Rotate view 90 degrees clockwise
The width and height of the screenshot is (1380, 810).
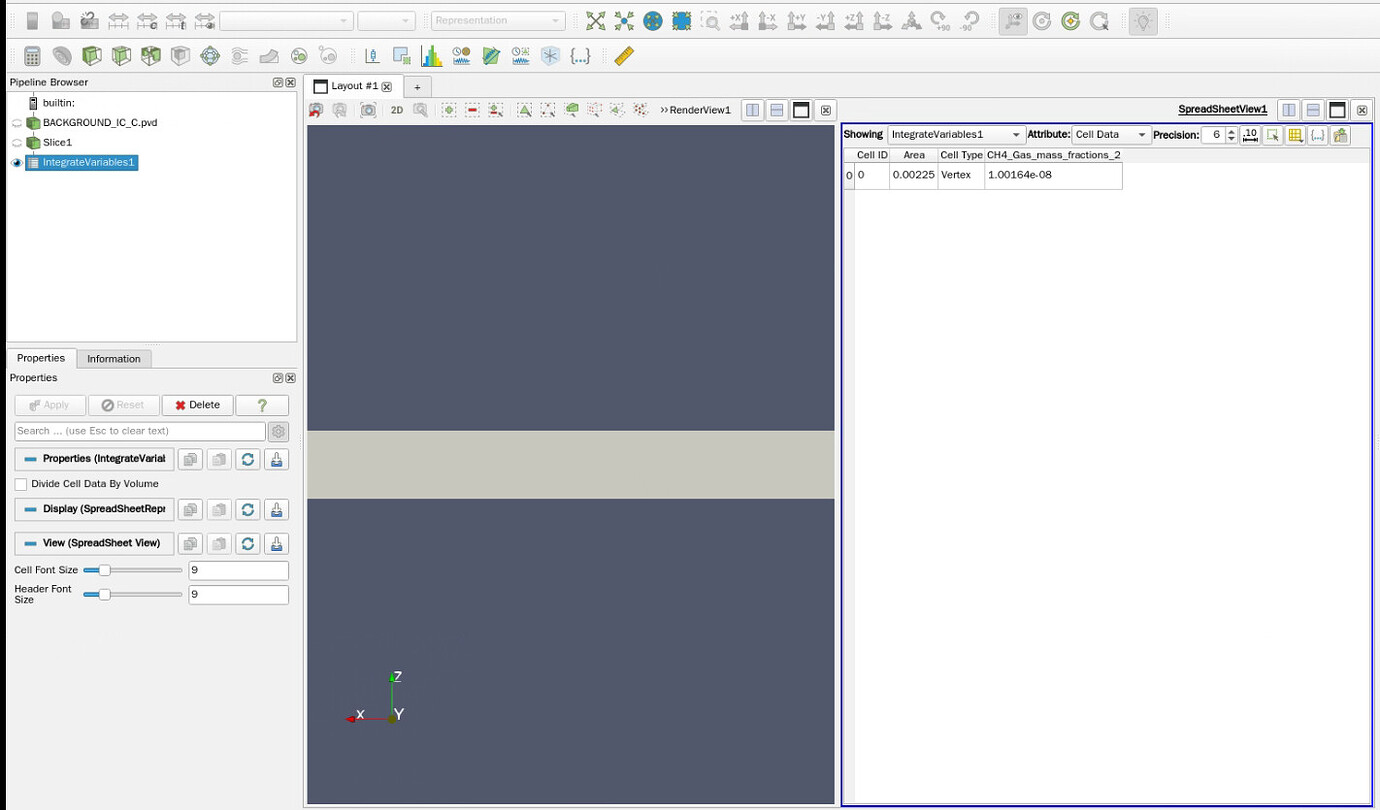pyautogui.click(x=940, y=20)
